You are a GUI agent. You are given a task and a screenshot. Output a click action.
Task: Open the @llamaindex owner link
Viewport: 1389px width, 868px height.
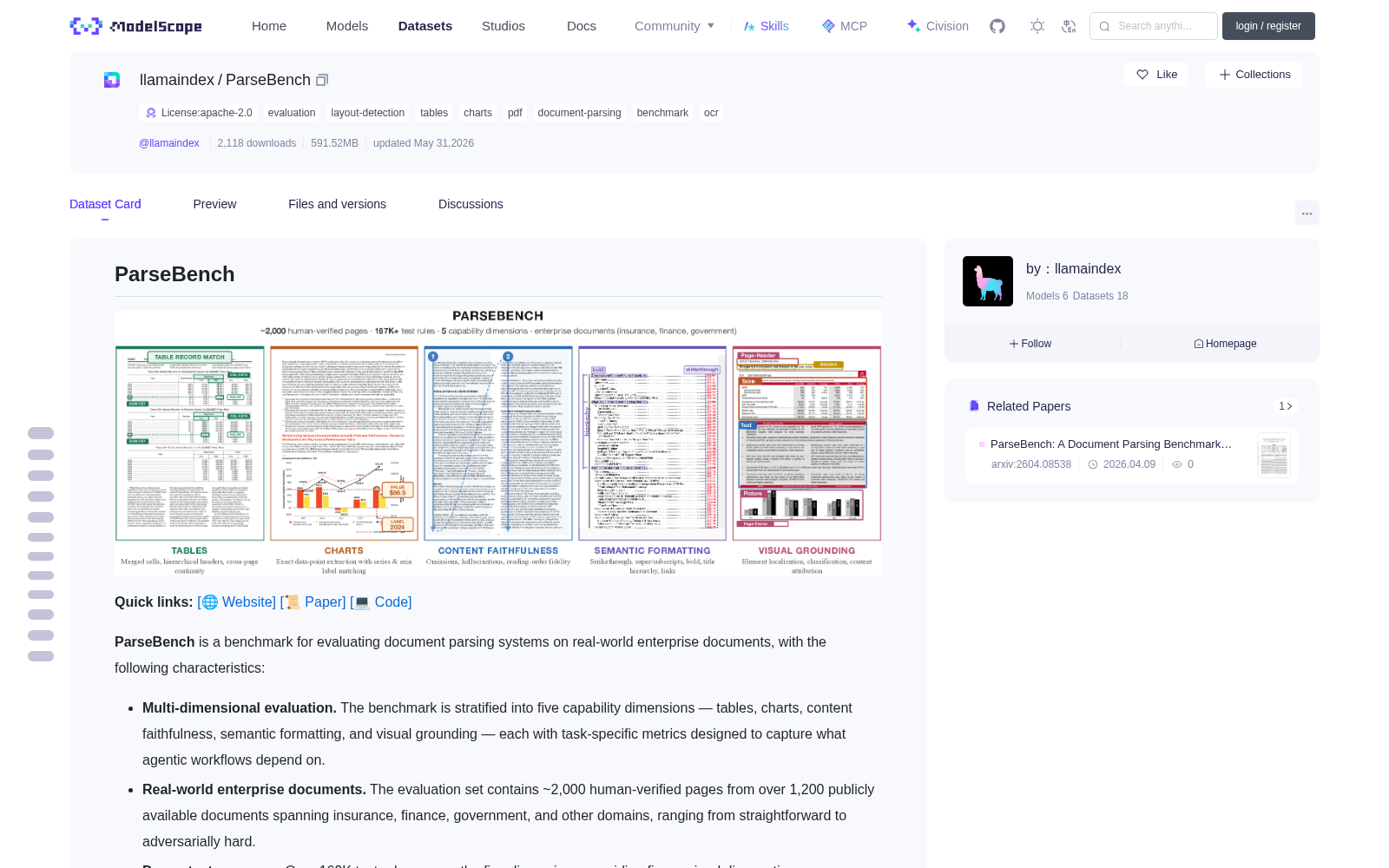tap(169, 143)
